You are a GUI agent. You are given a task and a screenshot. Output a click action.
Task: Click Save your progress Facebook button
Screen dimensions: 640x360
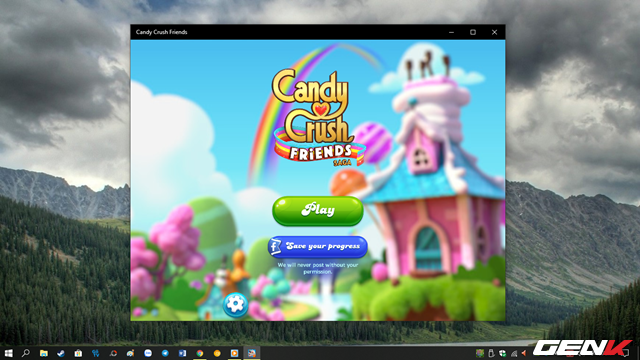318,246
